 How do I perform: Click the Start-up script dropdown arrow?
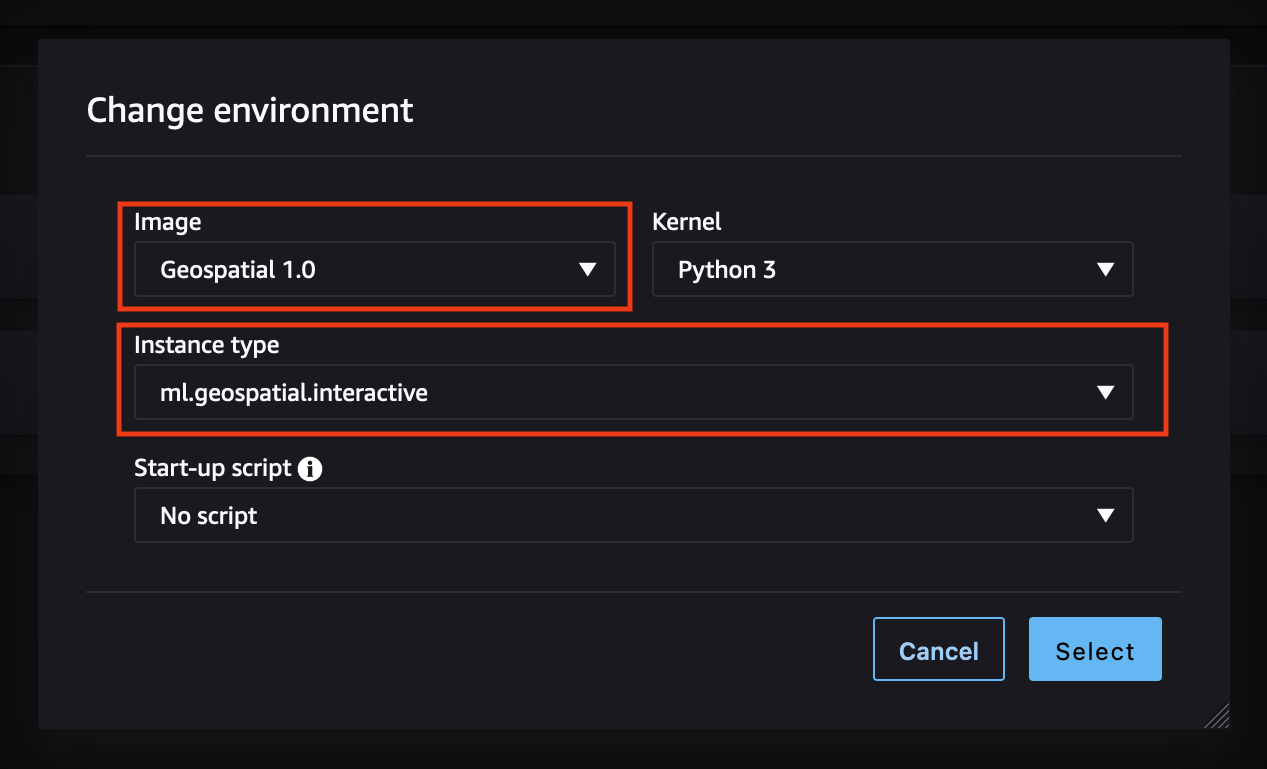pyautogui.click(x=1105, y=515)
